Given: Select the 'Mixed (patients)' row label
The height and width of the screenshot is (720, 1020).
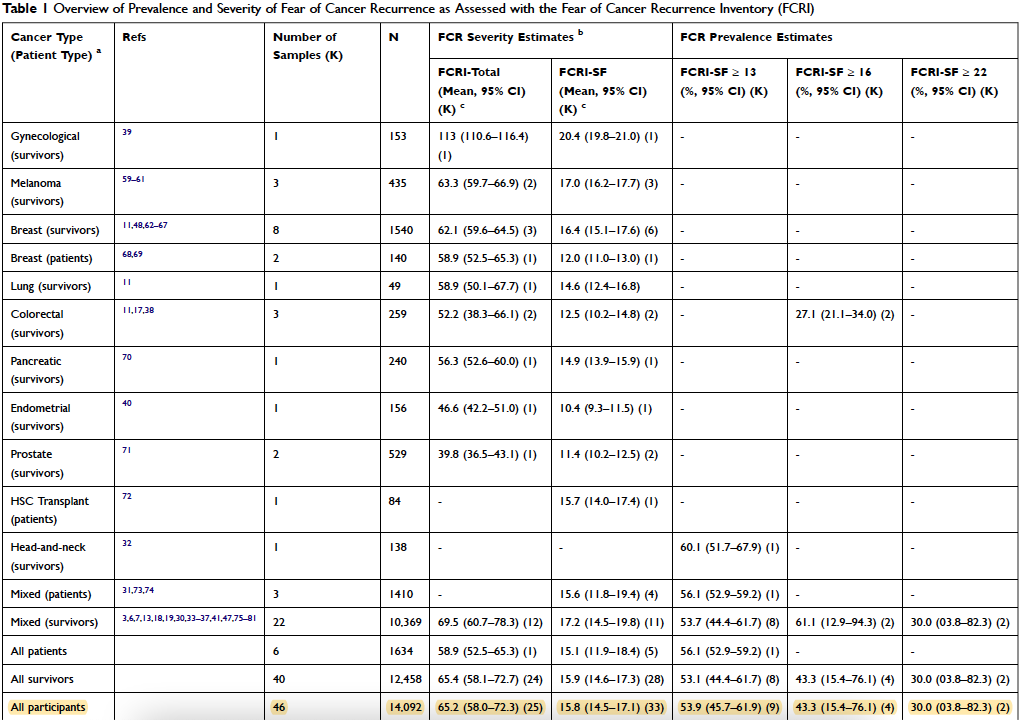Looking at the screenshot, I should click(51, 594).
